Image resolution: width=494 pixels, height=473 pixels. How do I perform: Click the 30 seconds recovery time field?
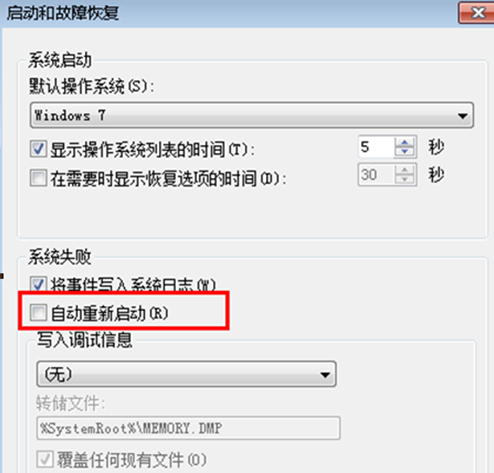pyautogui.click(x=376, y=175)
